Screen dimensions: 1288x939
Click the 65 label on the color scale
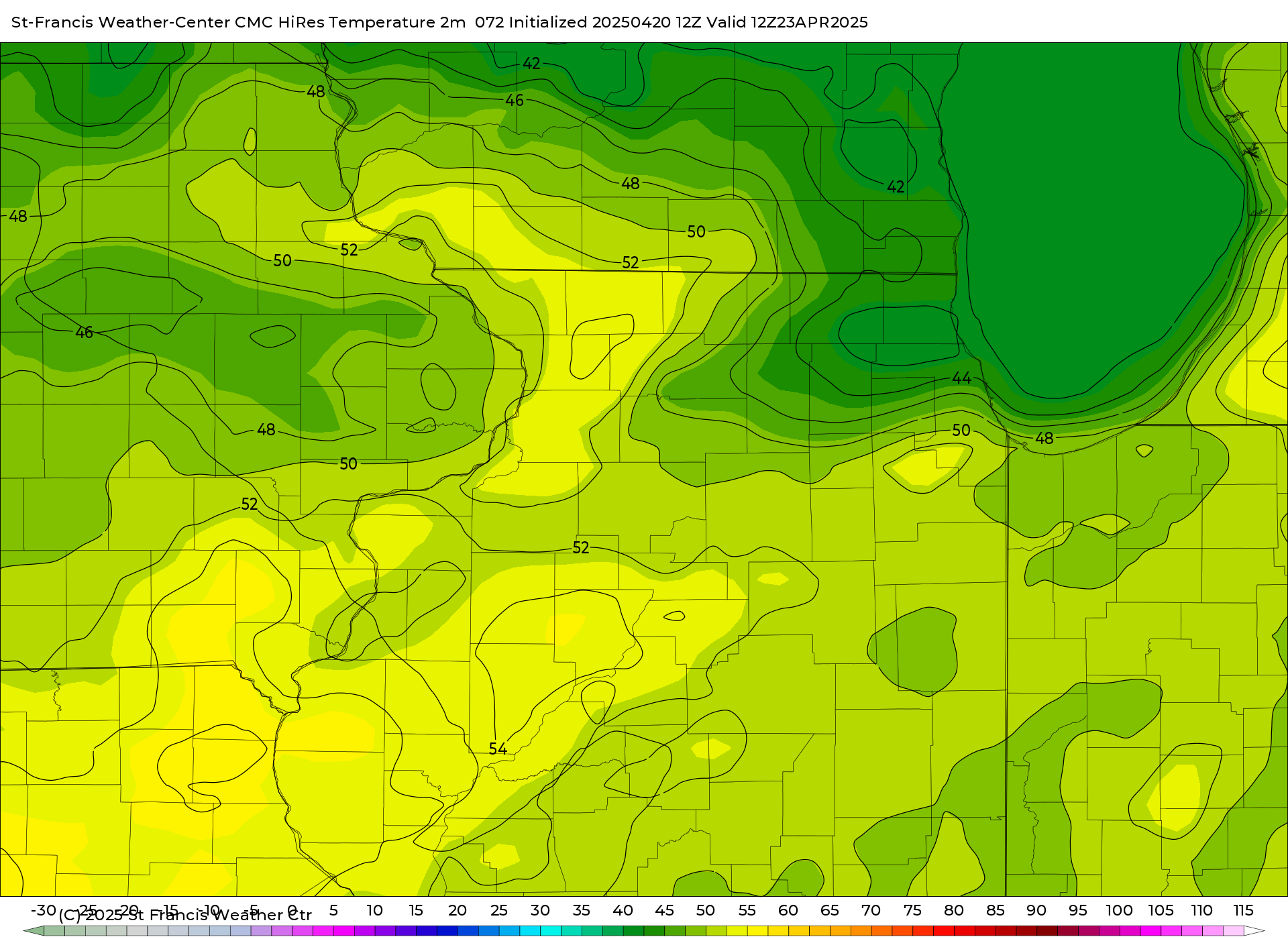coord(830,910)
